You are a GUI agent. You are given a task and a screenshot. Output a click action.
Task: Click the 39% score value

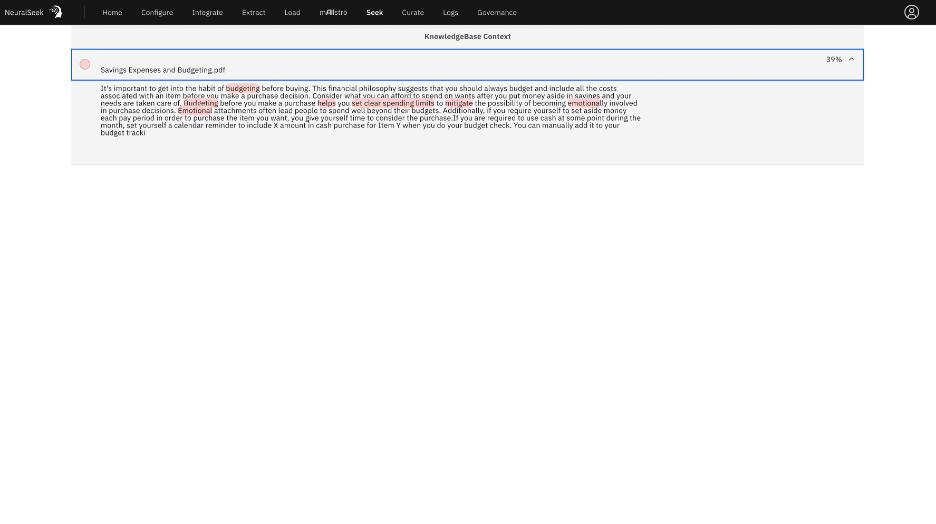[833, 59]
